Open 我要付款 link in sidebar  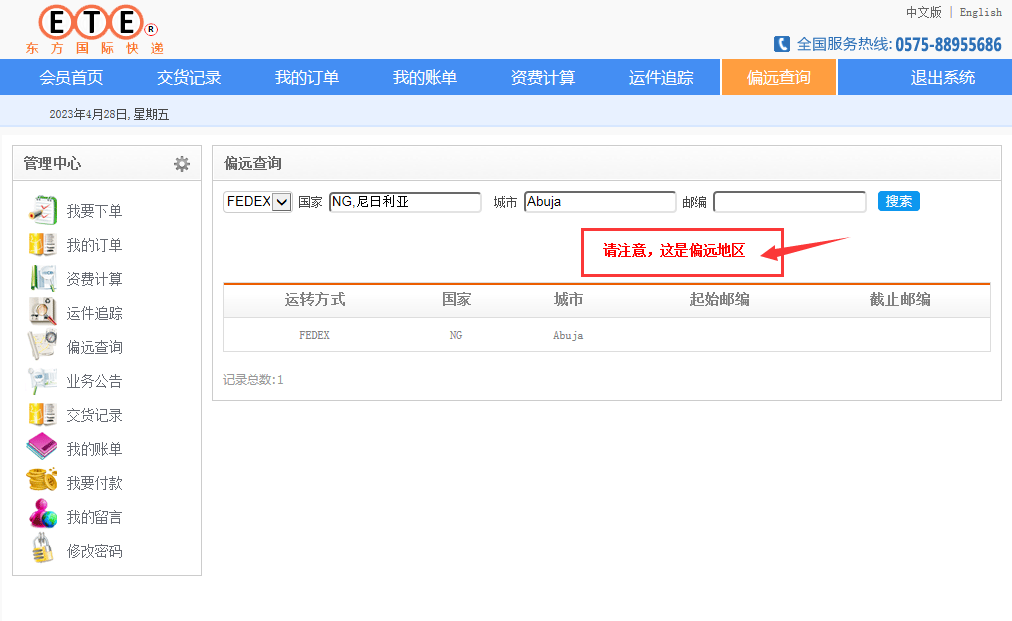tap(94, 484)
